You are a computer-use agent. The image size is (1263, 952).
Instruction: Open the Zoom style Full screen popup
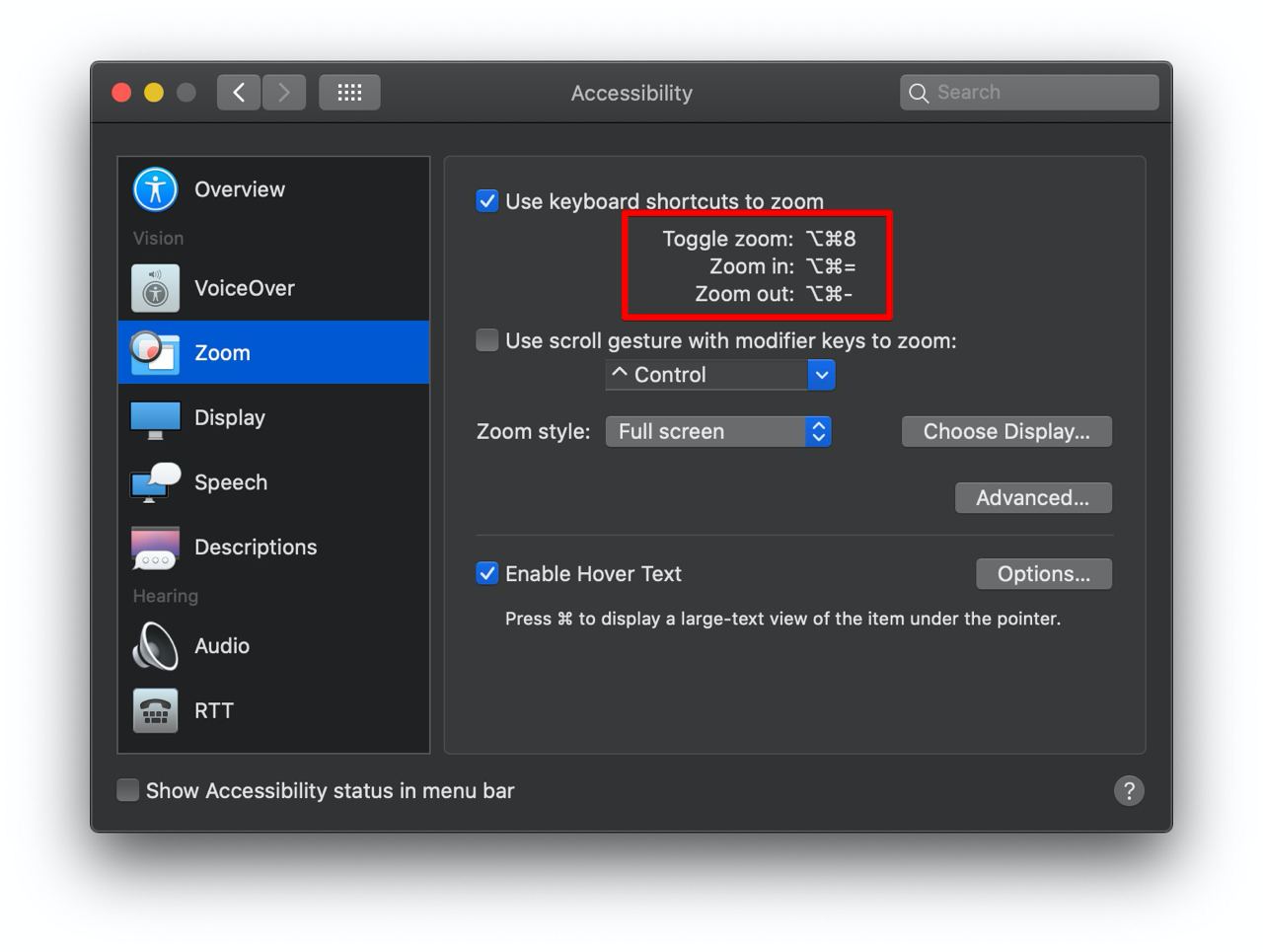coord(718,431)
